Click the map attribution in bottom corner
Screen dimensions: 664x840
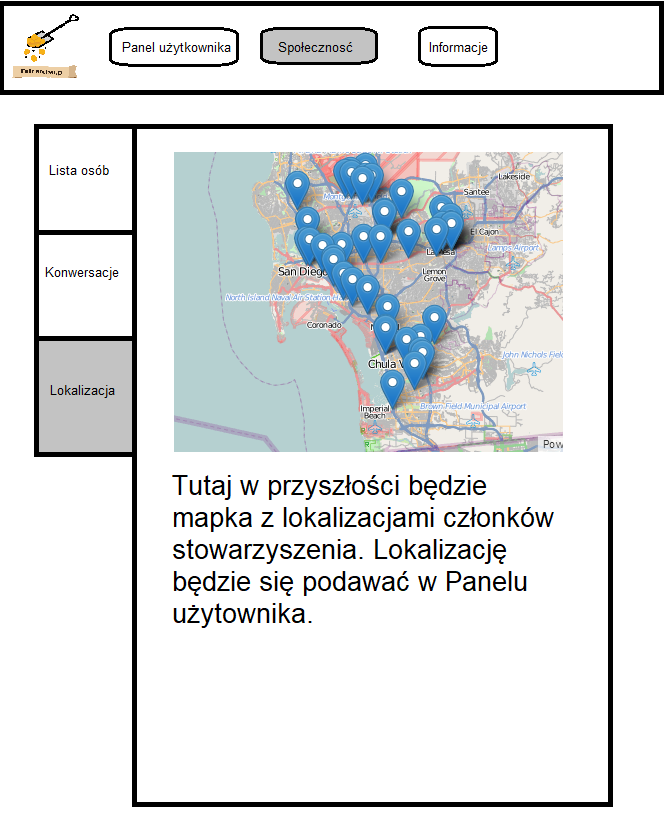551,444
